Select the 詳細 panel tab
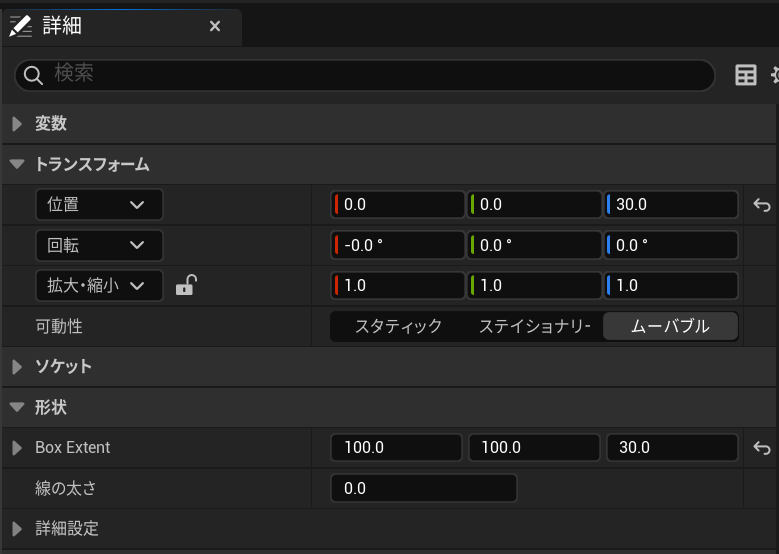This screenshot has width=779, height=554. tap(62, 26)
